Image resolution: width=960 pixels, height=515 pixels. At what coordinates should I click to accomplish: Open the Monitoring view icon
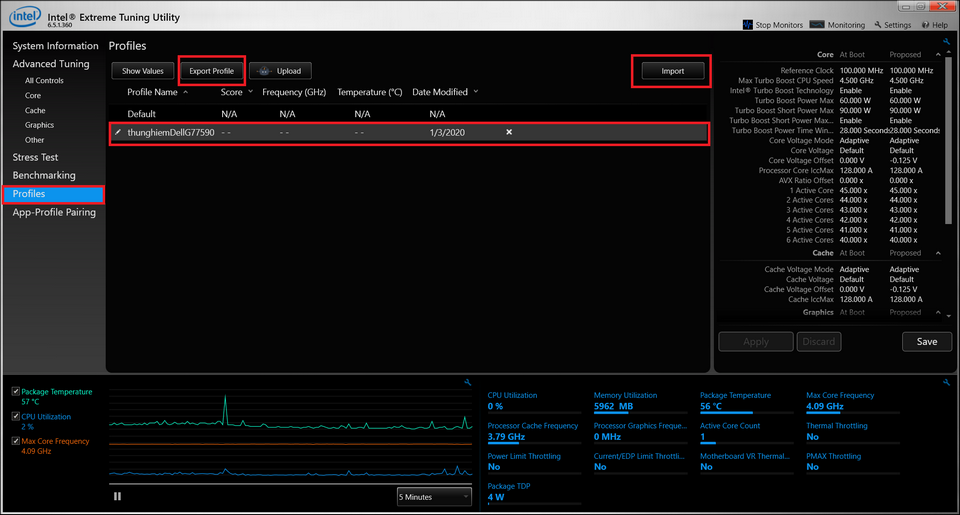tap(817, 24)
